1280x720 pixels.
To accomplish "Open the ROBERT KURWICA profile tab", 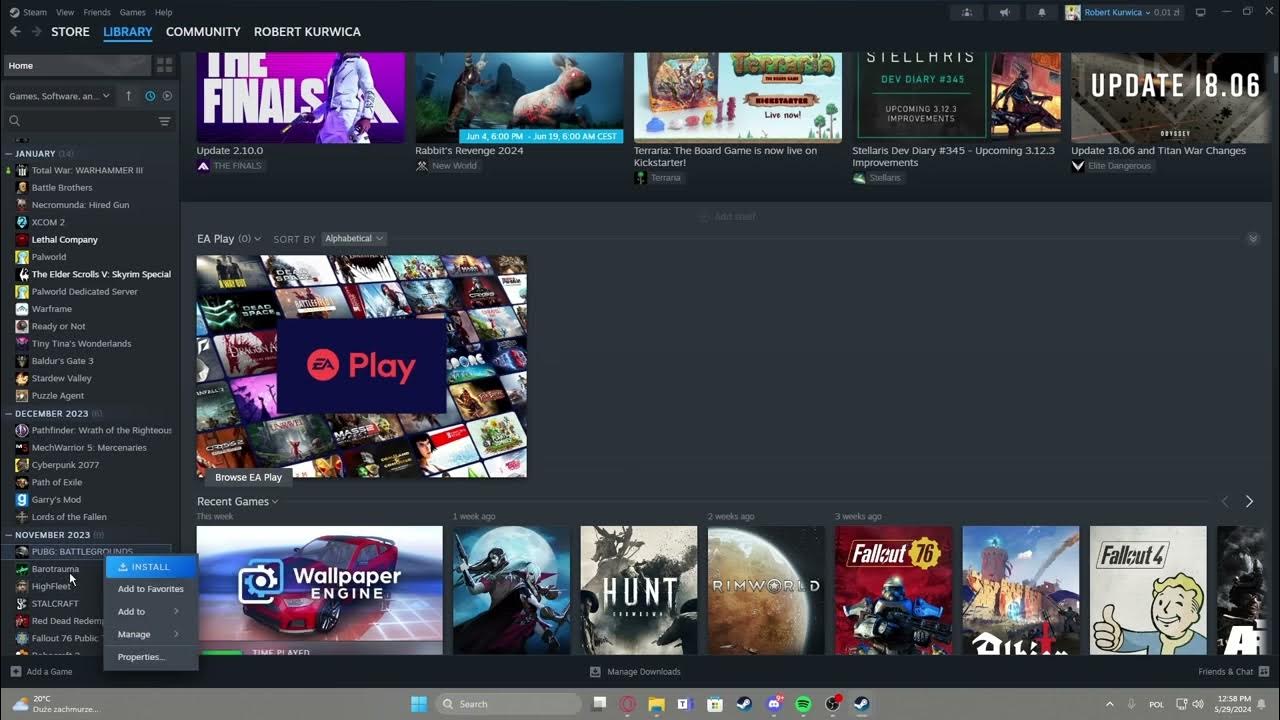I will tap(307, 32).
